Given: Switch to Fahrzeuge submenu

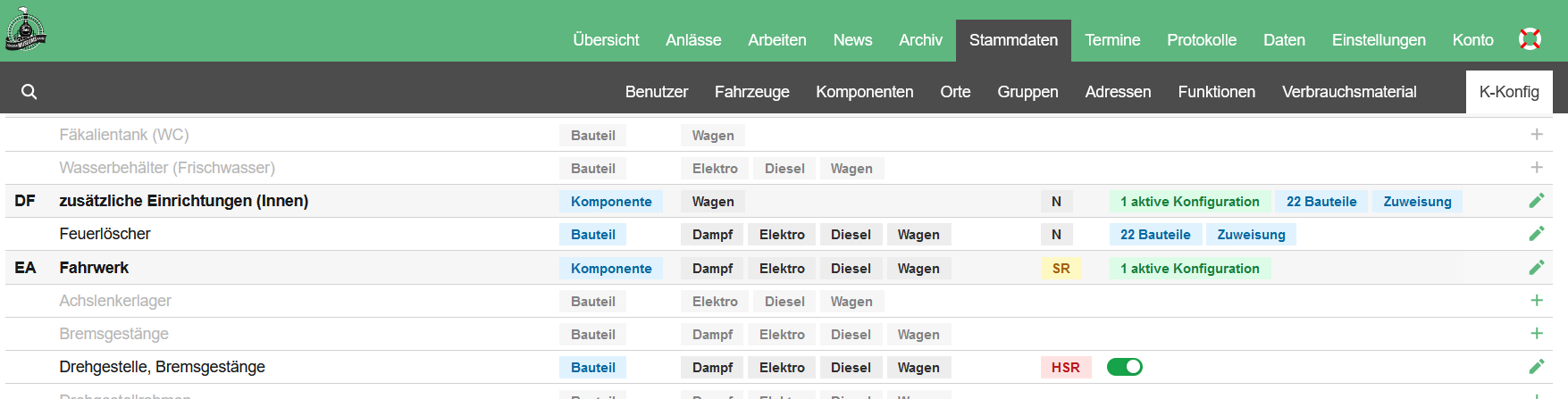Looking at the screenshot, I should point(752,92).
